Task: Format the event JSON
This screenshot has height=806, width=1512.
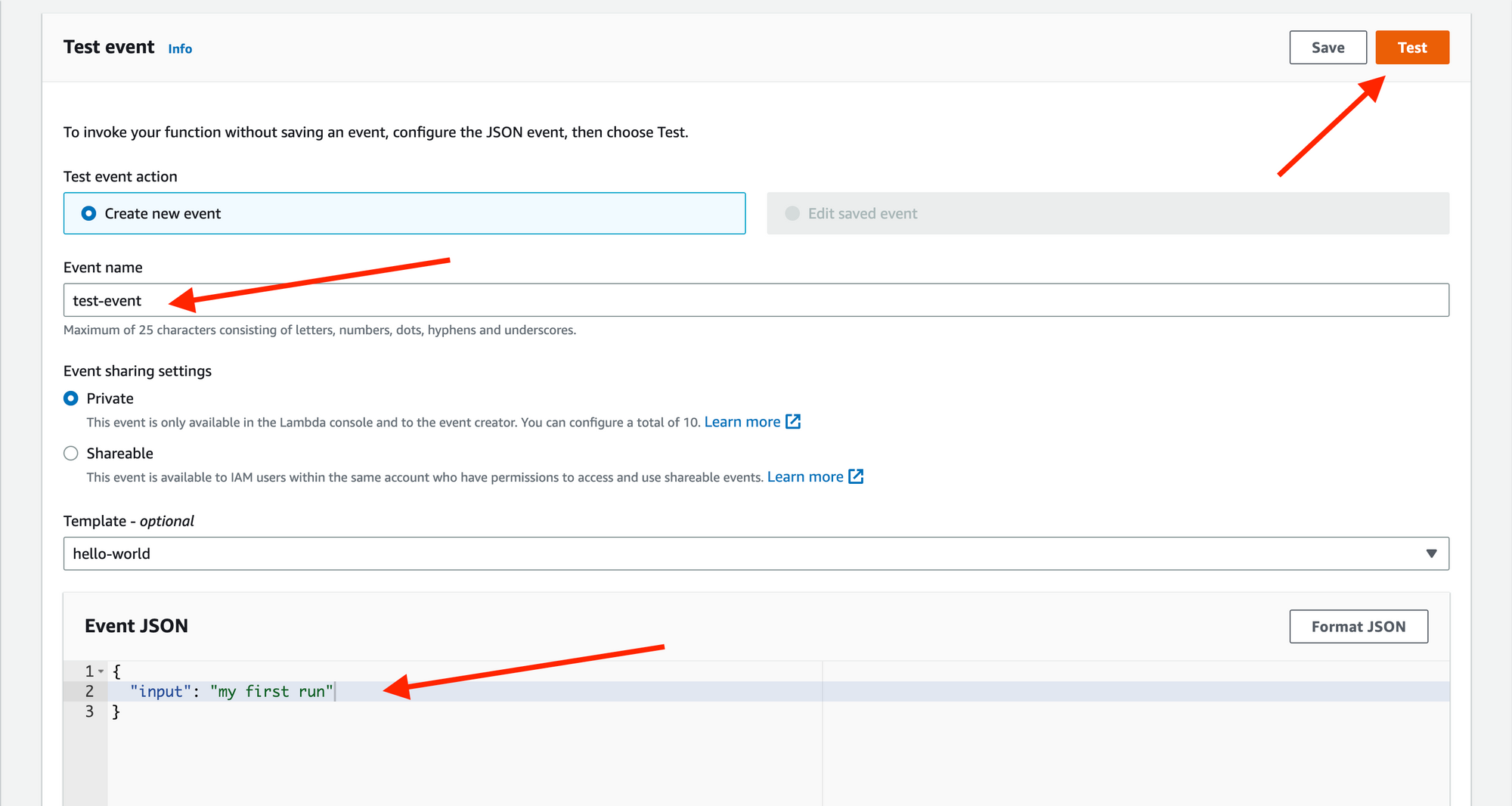Action: click(1359, 627)
